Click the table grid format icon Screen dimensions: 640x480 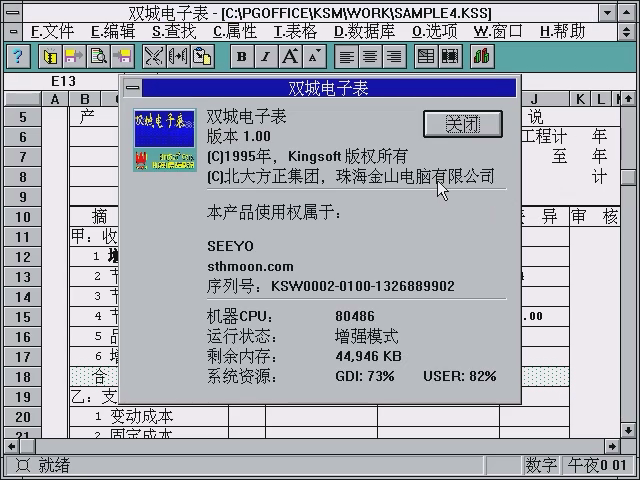426,56
